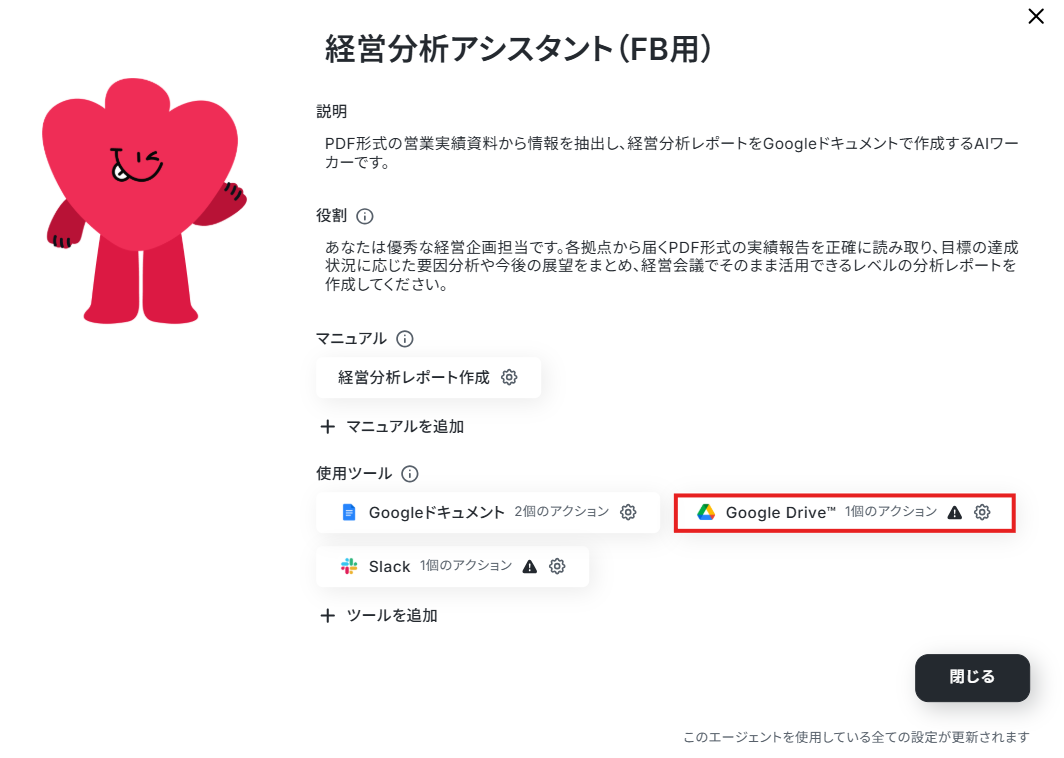
Task: Click the Slack warning triangle icon
Action: click(530, 566)
